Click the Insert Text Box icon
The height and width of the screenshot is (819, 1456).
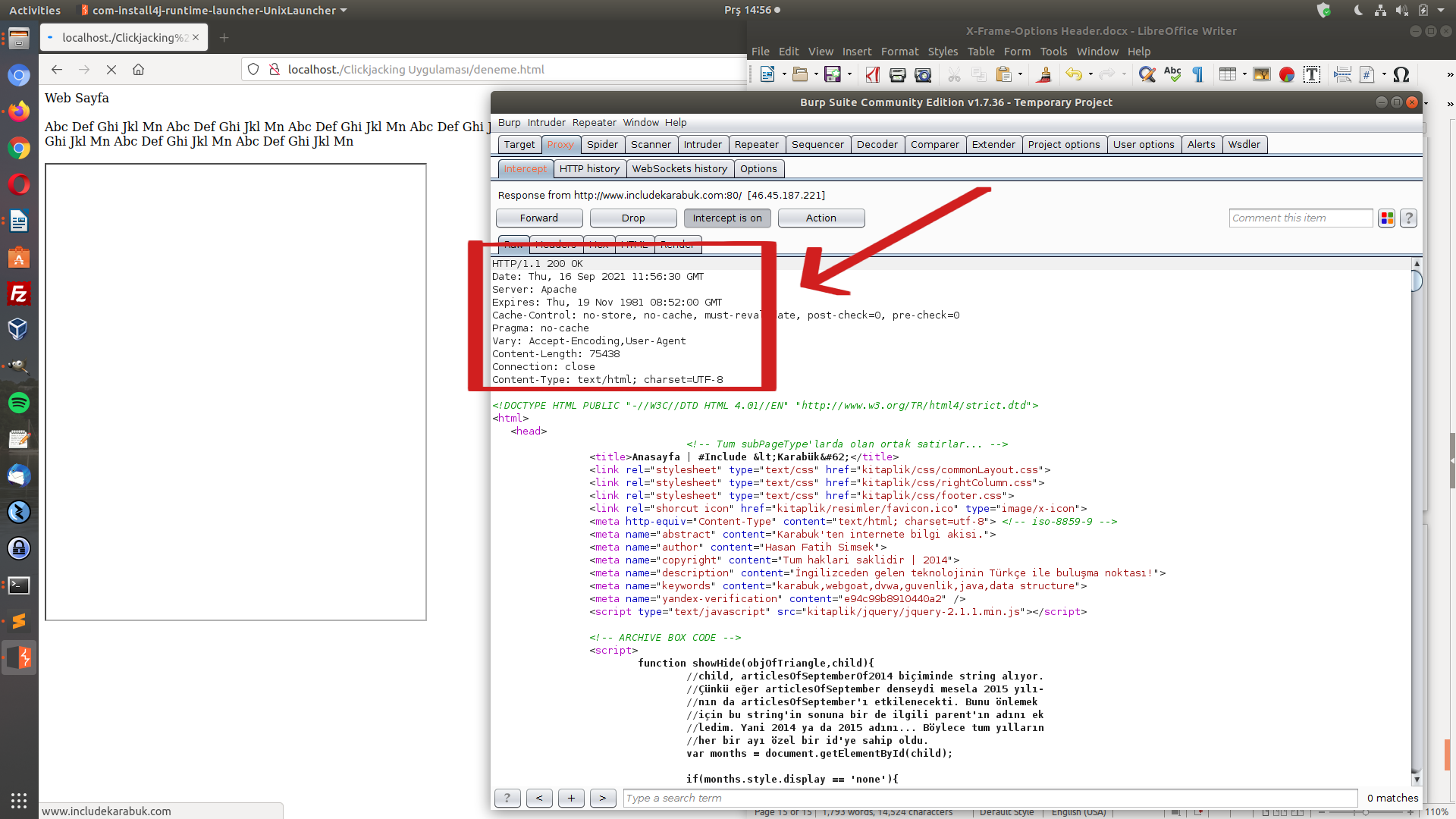pyautogui.click(x=1312, y=74)
